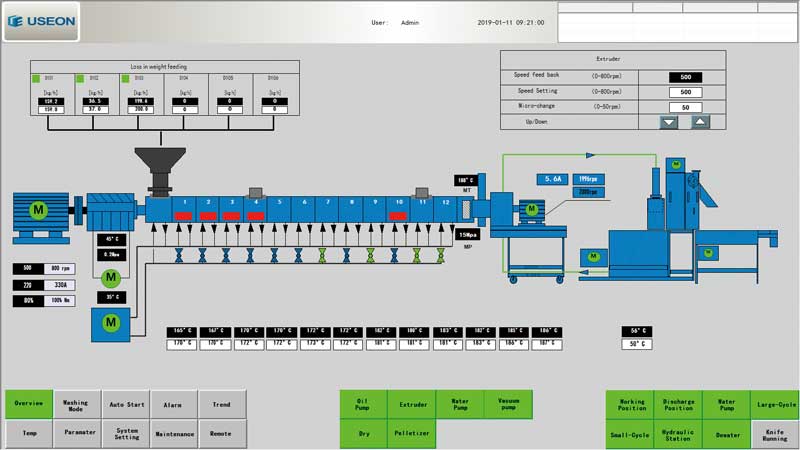Edit the 50°C setpoint below 56°C reading
This screenshot has width=800, height=450.
pyautogui.click(x=637, y=344)
